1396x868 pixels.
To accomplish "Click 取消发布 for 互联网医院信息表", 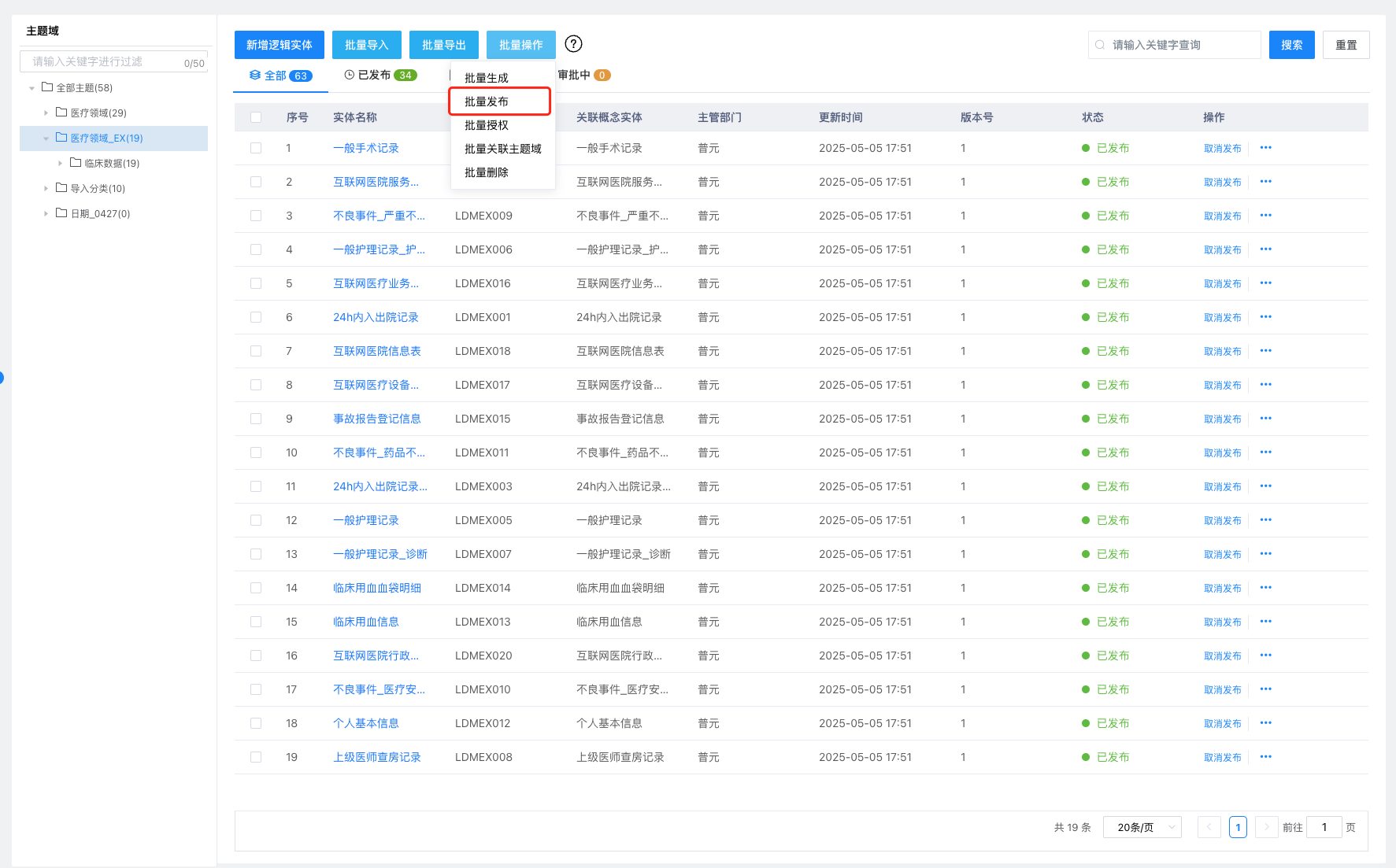I will [x=1222, y=351].
